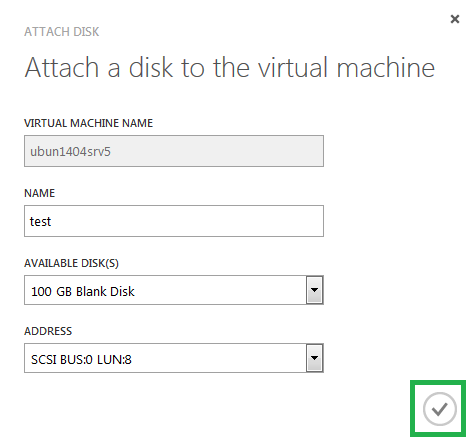
Task: Click the 'ubun1404srv5' text
Action: [70, 152]
